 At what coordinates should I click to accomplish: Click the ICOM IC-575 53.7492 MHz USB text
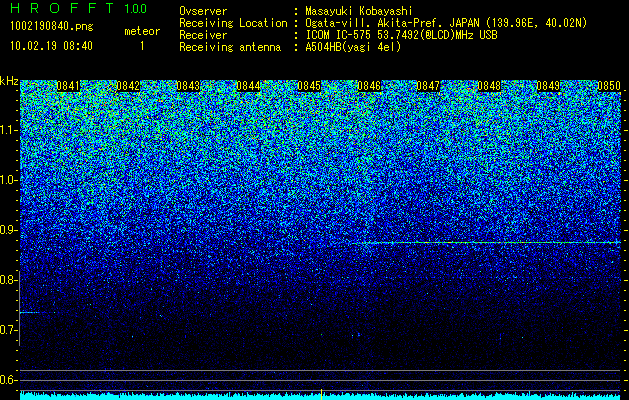pos(401,35)
